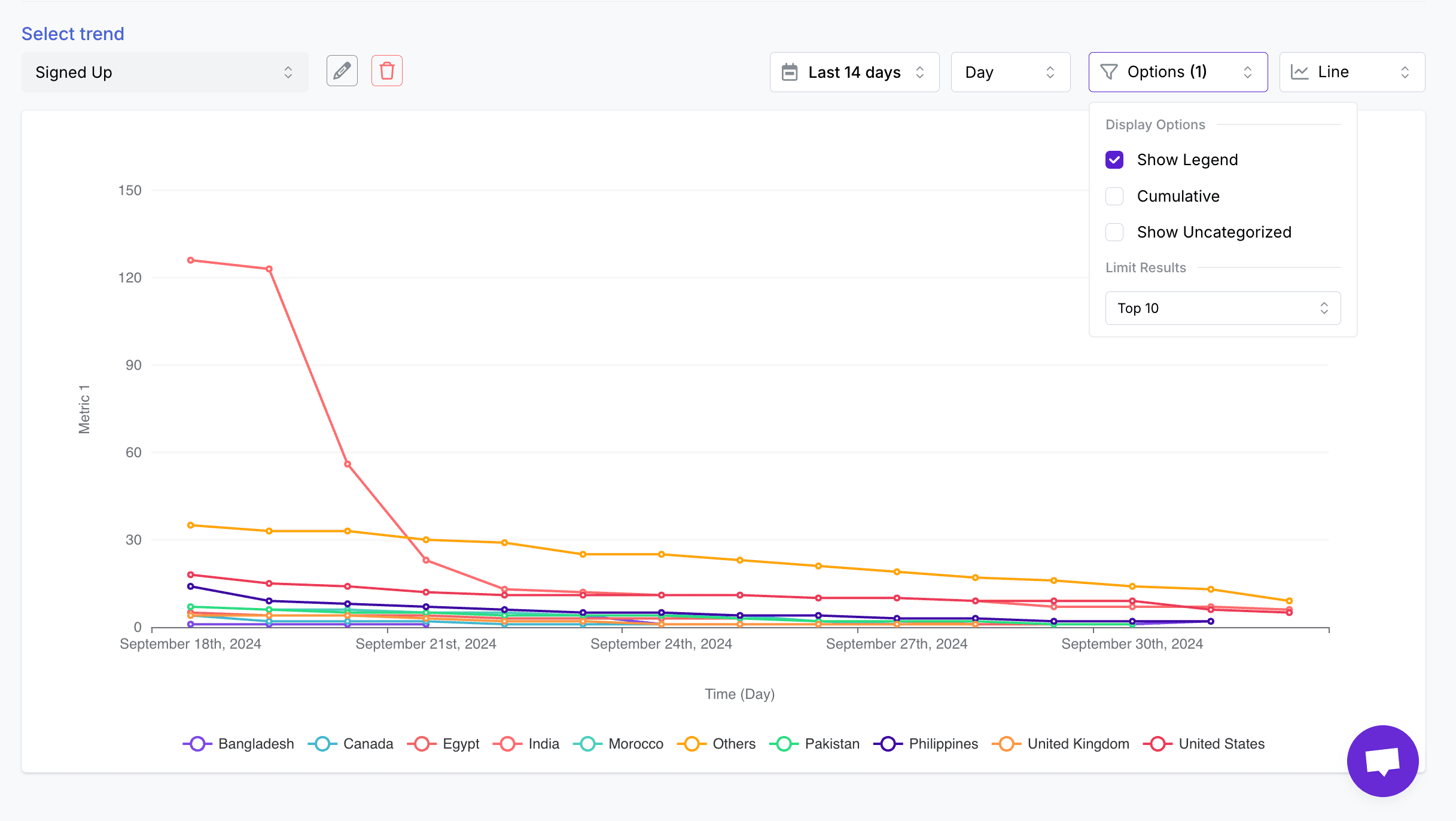
Task: Click the line chart icon beside Line
Action: [1299, 72]
